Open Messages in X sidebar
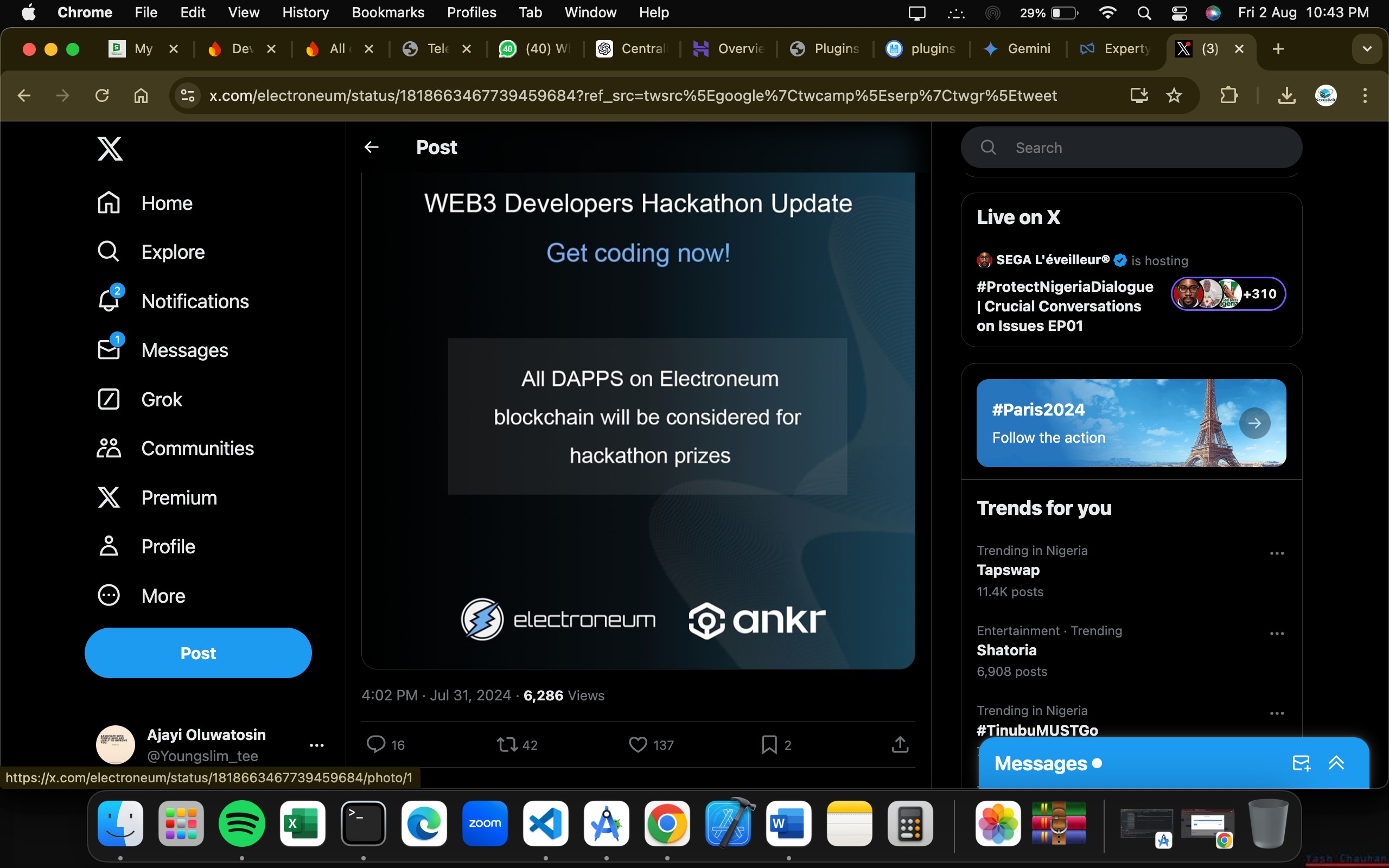This screenshot has height=868, width=1389. [x=162, y=349]
